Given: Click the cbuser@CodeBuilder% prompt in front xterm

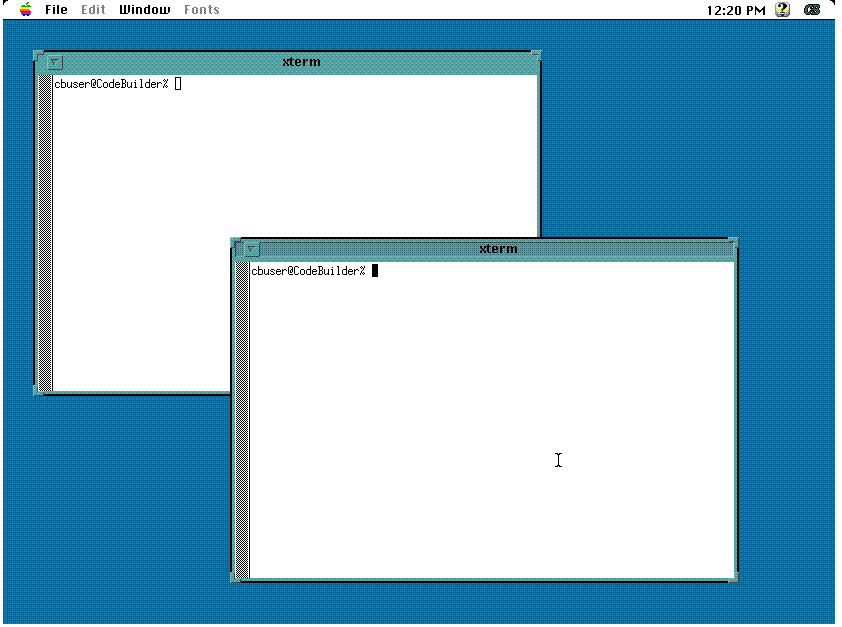Looking at the screenshot, I should [x=308, y=271].
